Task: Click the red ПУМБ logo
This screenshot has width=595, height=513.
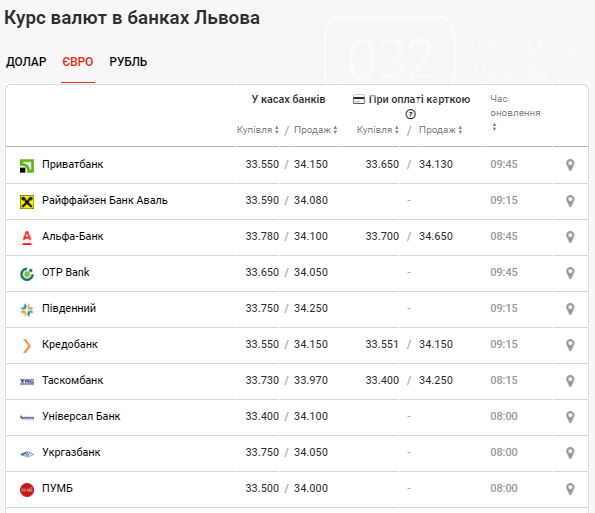Action: (27, 490)
